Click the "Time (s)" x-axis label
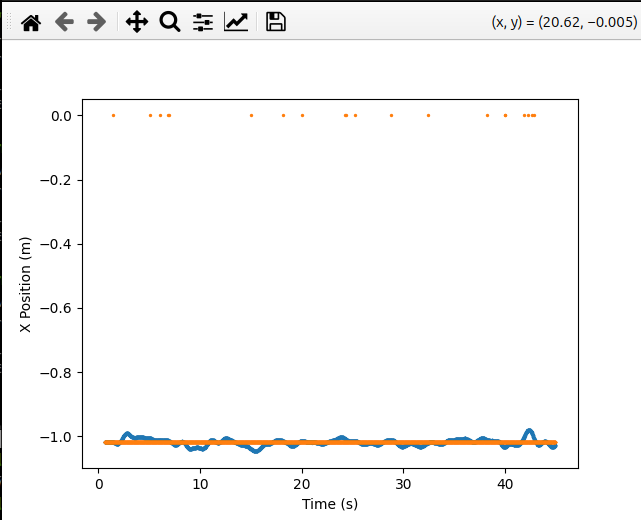Screen dimensions: 641x520 click(x=329, y=504)
